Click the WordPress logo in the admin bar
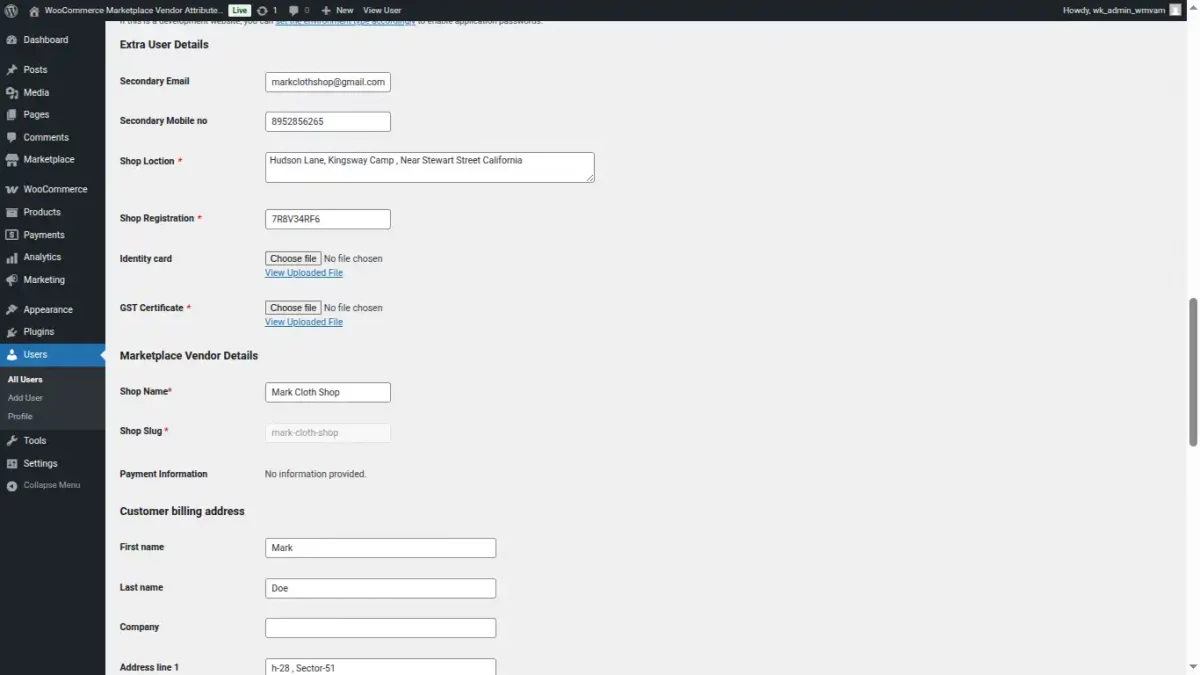Image resolution: width=1200 pixels, height=675 pixels. 11,10
